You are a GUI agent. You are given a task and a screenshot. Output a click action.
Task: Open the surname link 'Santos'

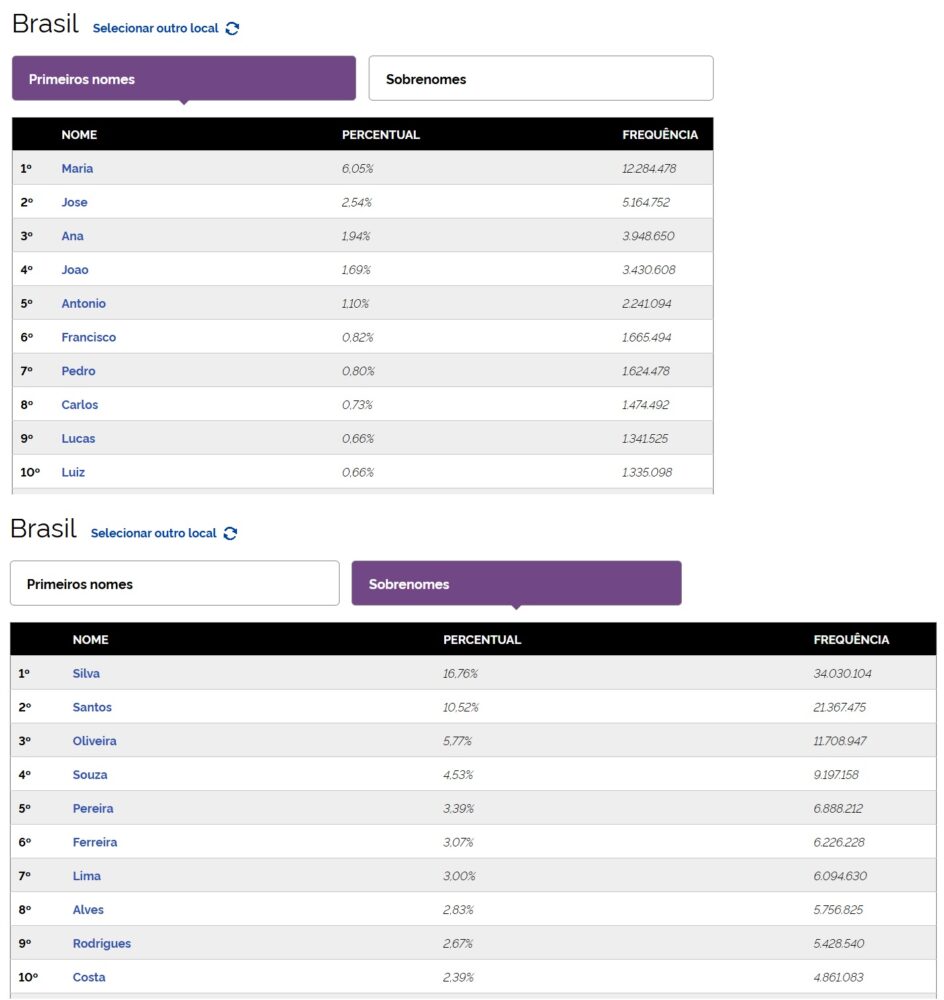92,708
